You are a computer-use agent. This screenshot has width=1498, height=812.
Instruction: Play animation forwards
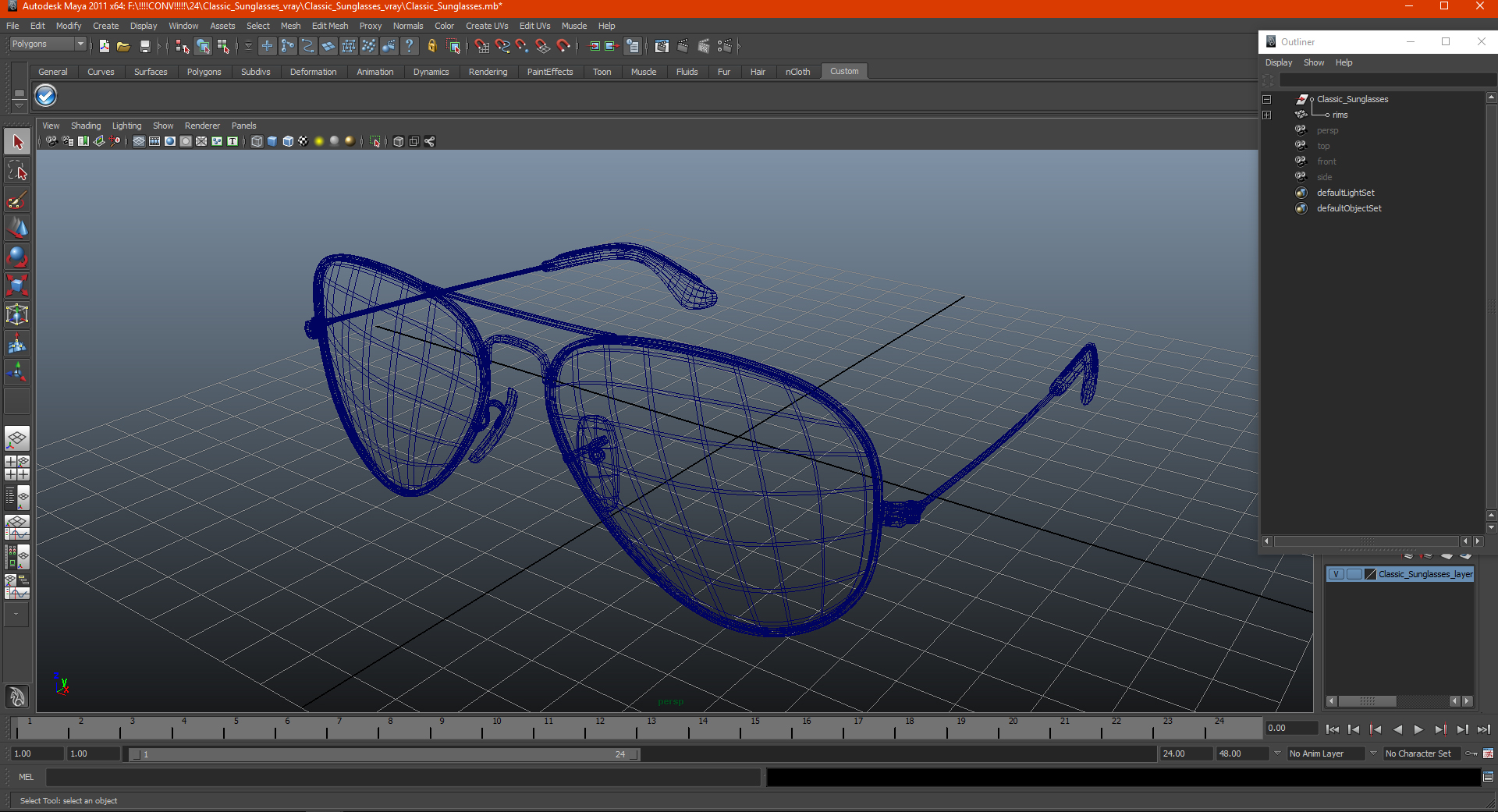click(1418, 729)
